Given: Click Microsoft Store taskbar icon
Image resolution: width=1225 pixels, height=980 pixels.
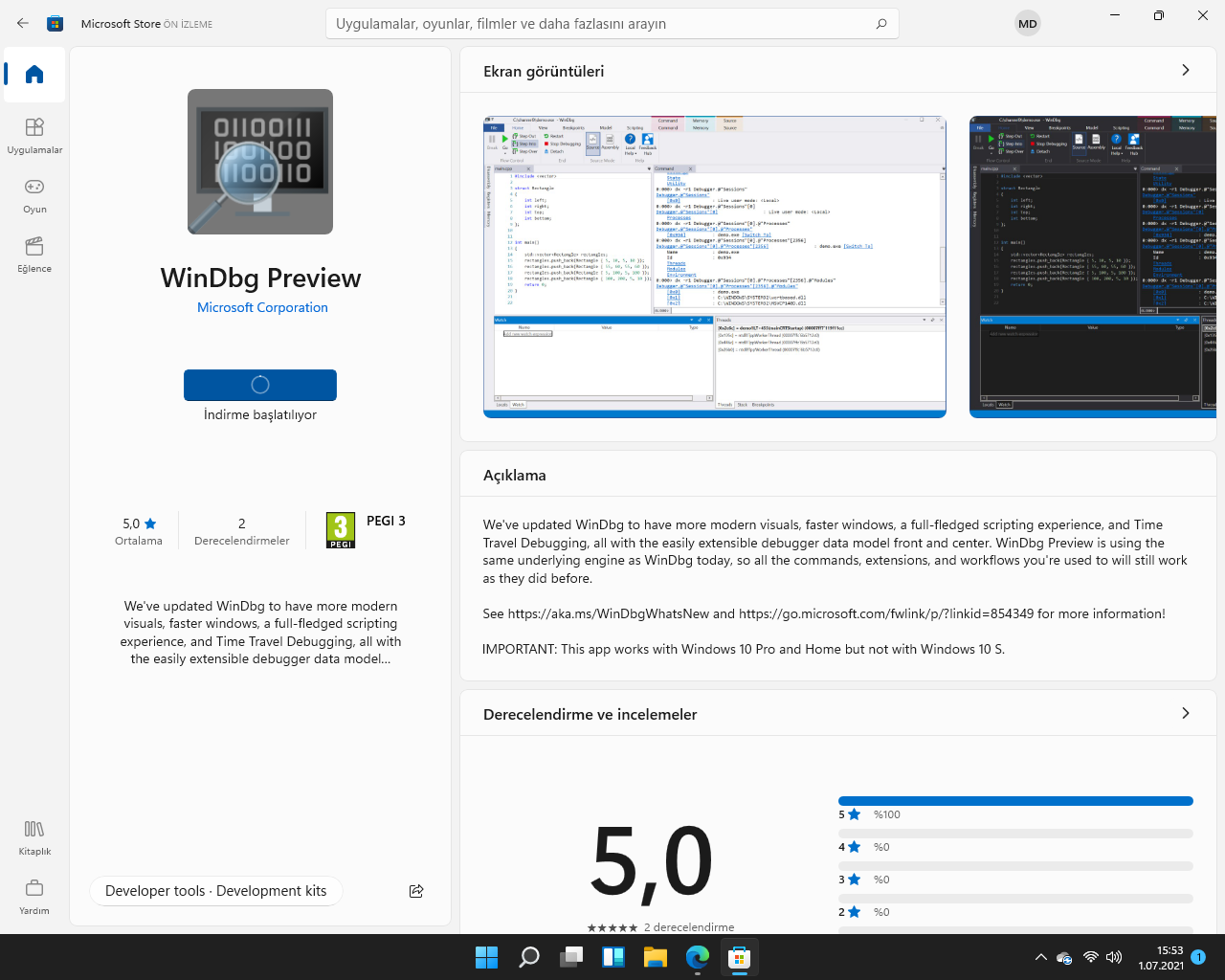Looking at the screenshot, I should point(740,957).
